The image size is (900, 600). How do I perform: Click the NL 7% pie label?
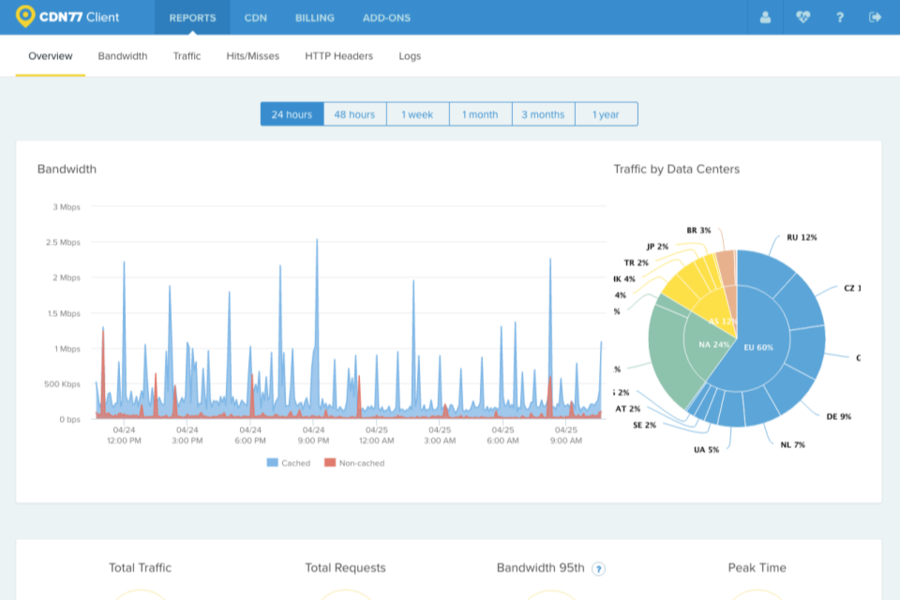tap(793, 444)
